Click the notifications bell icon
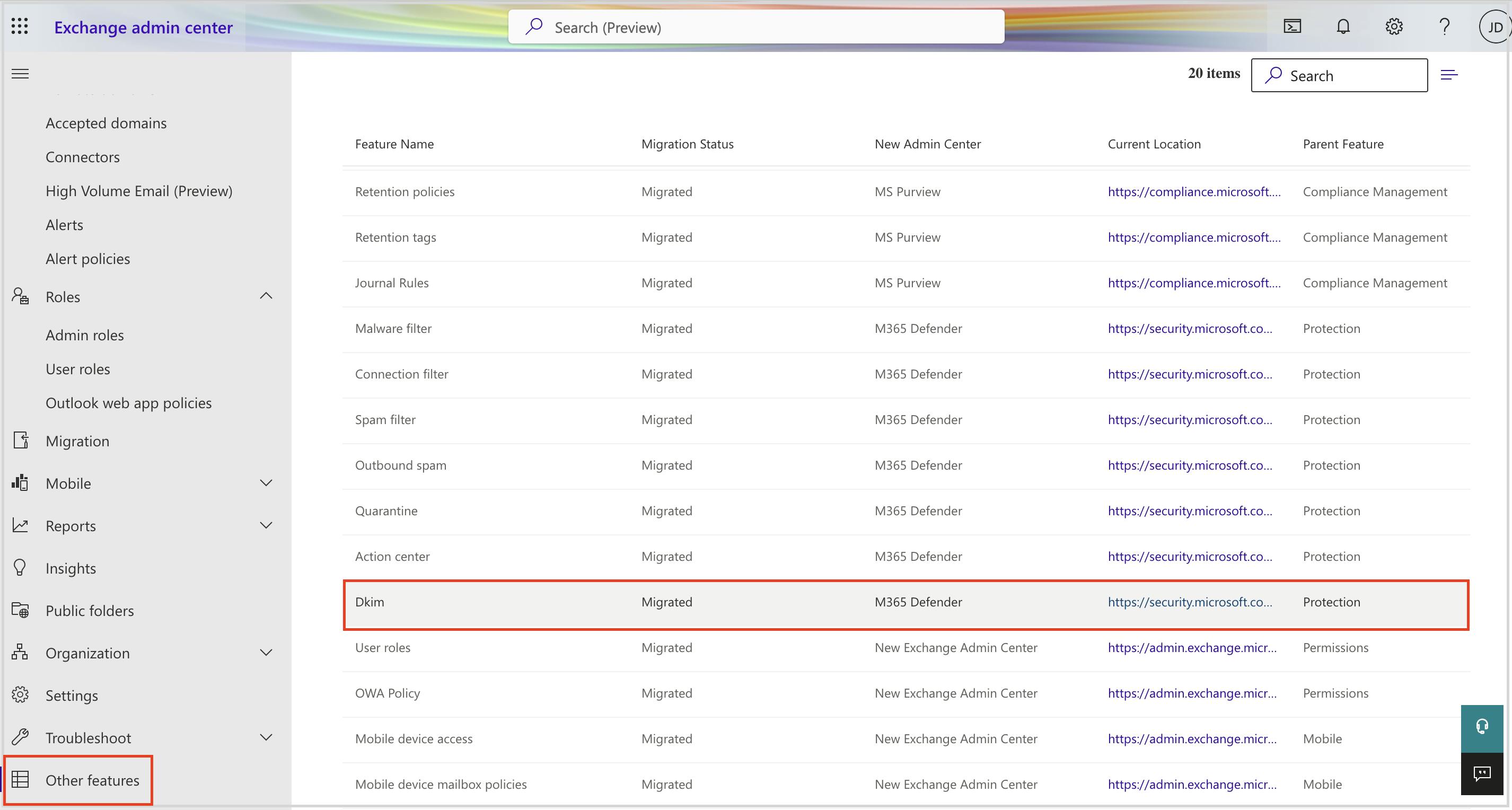This screenshot has width=1512, height=810. click(1343, 27)
